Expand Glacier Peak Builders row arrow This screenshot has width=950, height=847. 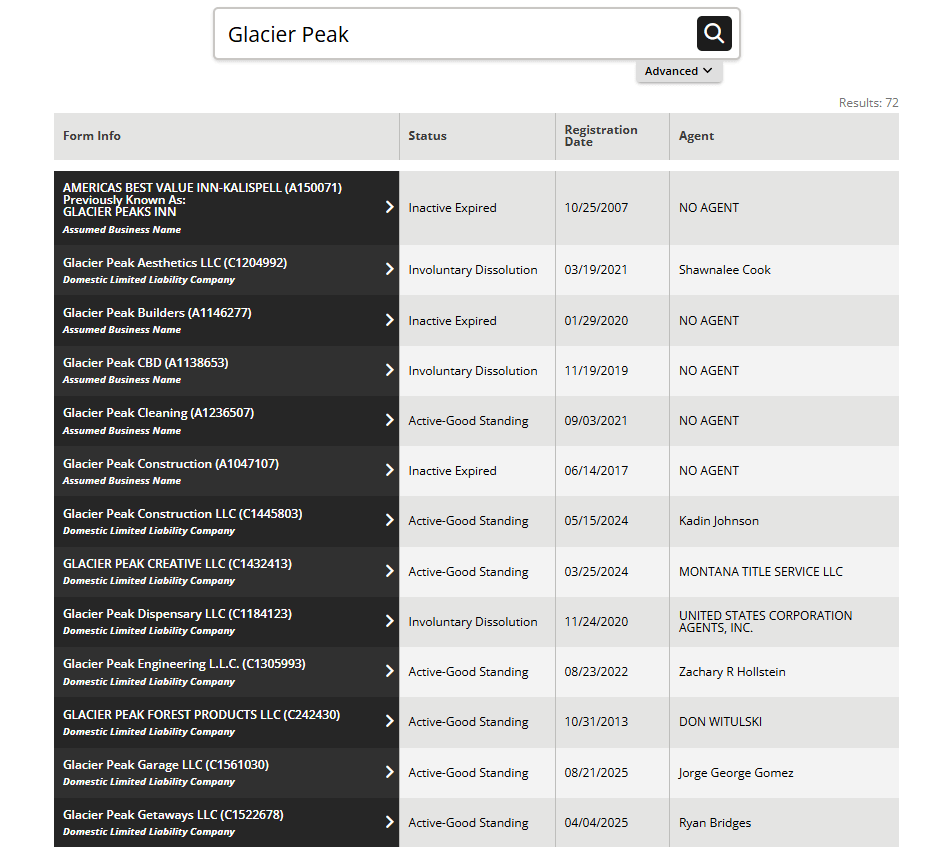389,320
